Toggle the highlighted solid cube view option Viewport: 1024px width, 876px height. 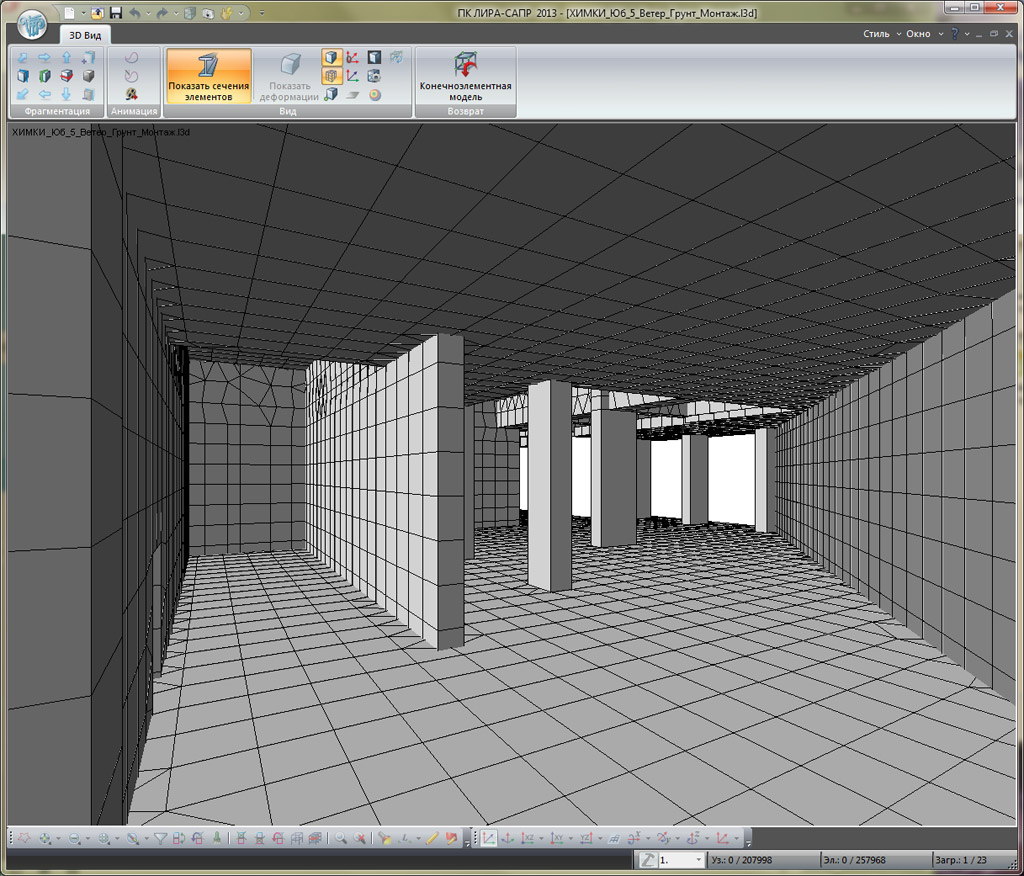[332, 58]
